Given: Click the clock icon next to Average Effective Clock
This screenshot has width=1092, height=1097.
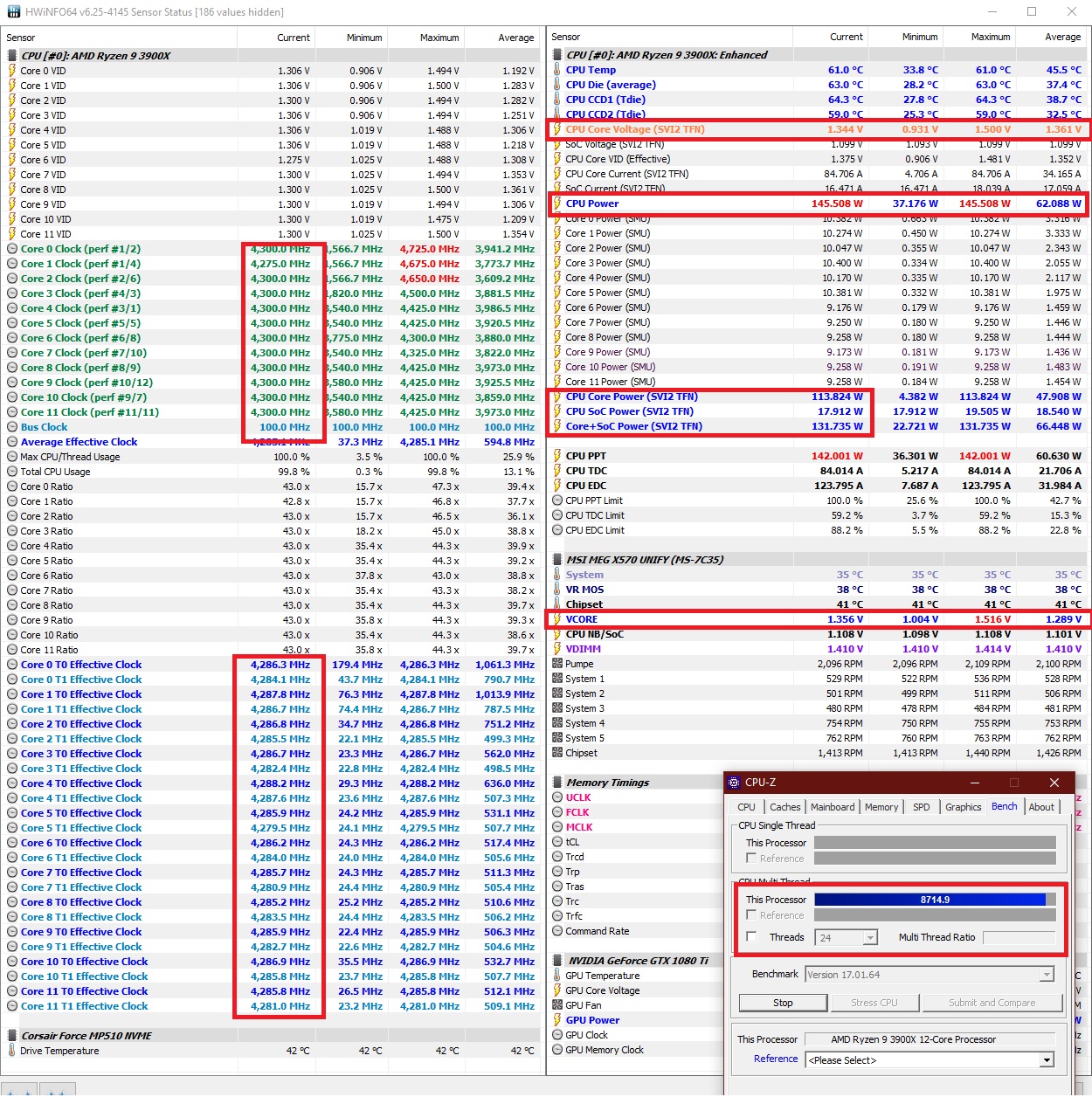Looking at the screenshot, I should (x=12, y=442).
